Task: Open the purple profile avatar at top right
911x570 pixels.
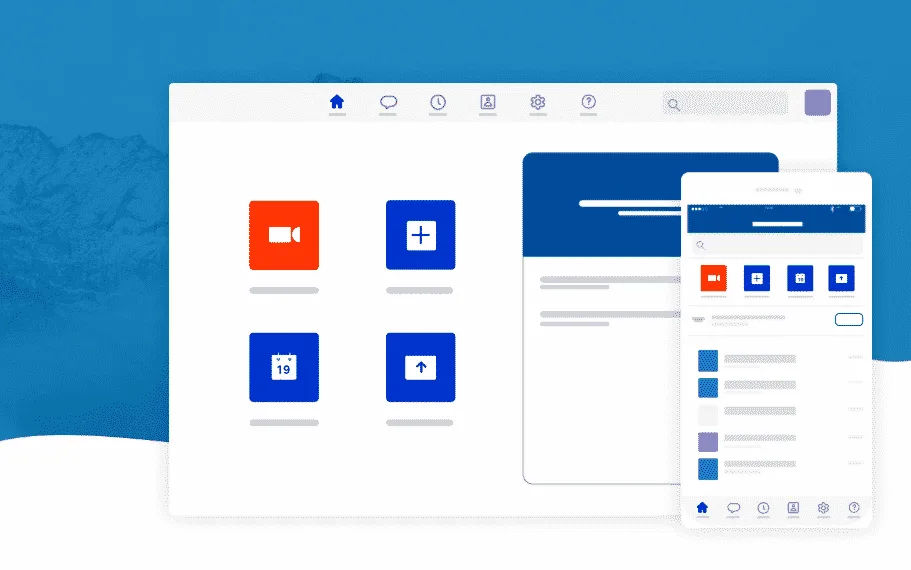Action: tap(818, 103)
